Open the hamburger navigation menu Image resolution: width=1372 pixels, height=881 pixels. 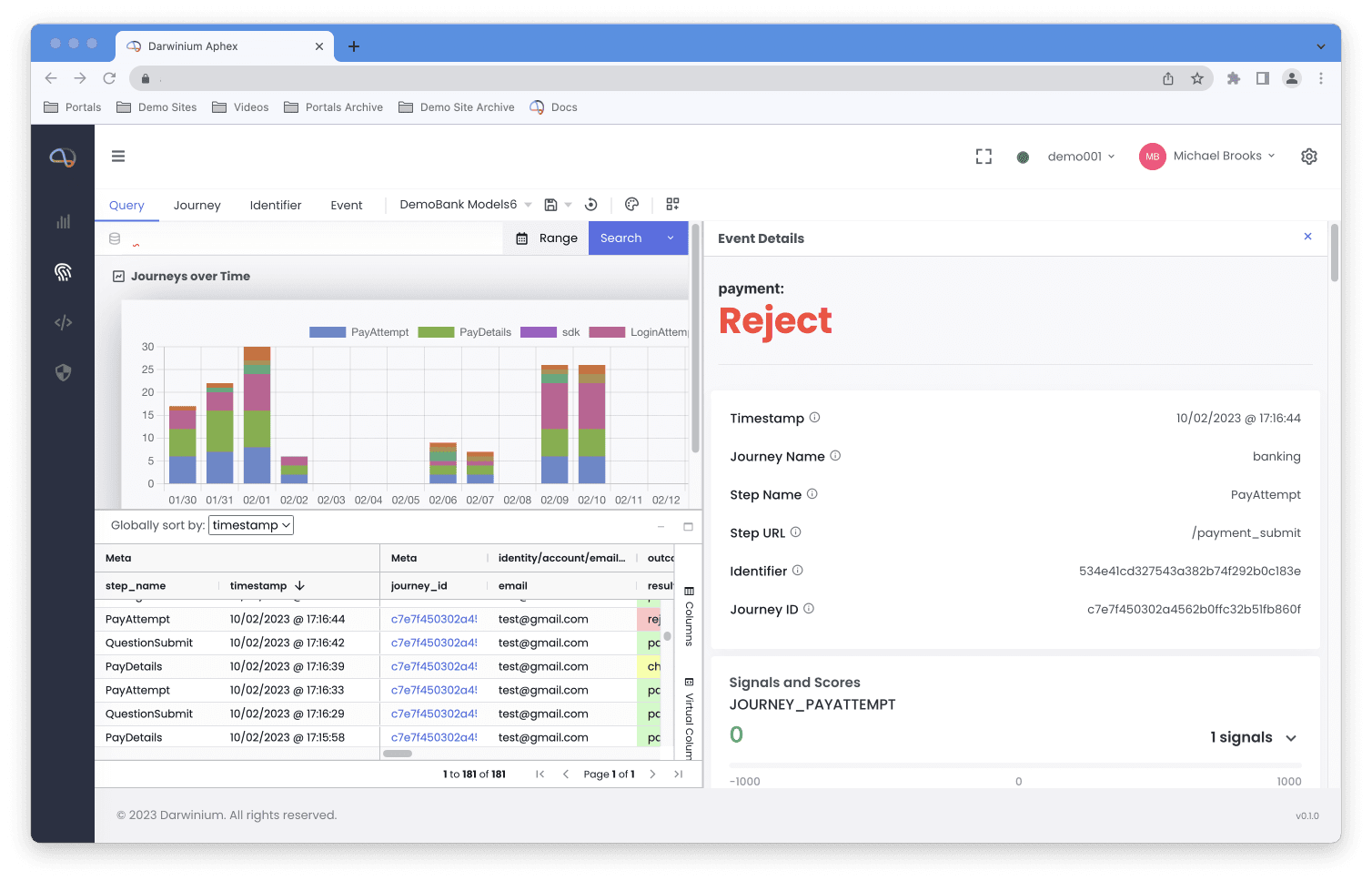click(x=118, y=157)
